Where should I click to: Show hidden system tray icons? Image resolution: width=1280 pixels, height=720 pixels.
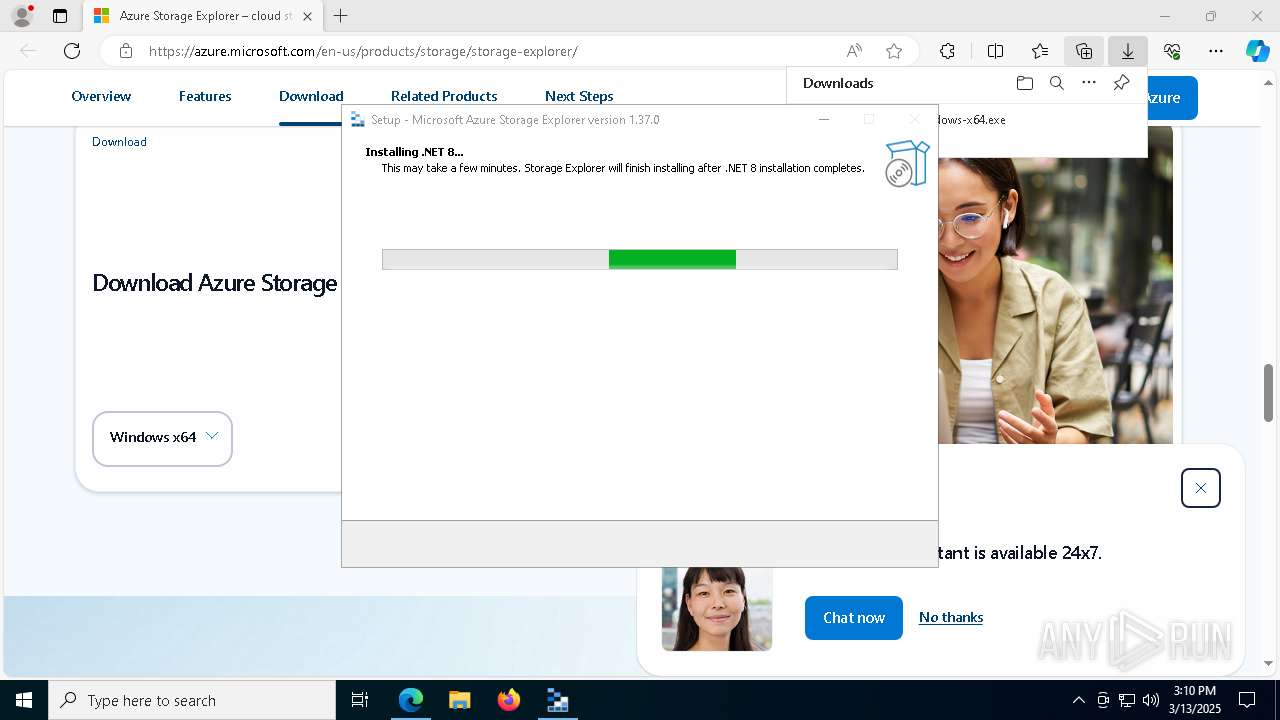[1078, 700]
